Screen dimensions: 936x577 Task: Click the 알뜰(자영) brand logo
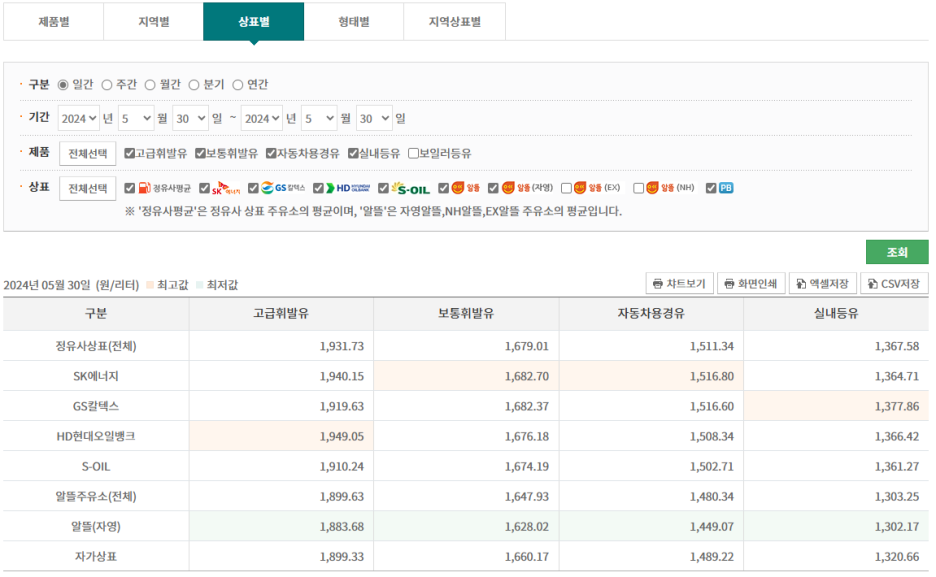pos(527,188)
